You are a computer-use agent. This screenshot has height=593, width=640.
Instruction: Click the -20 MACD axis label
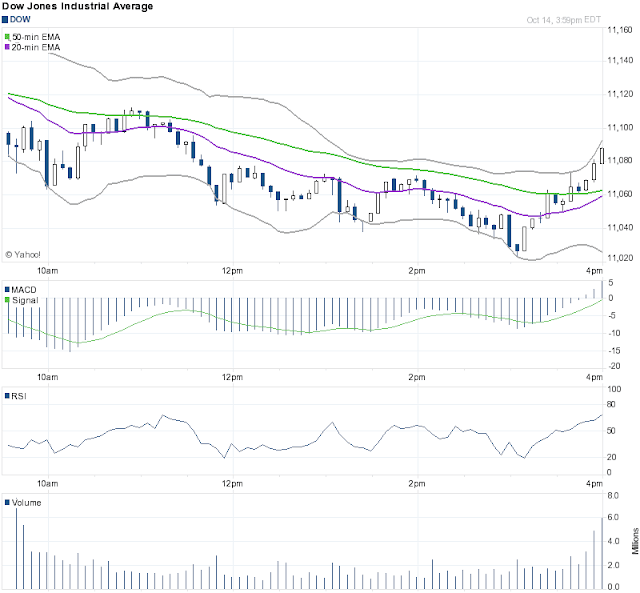click(614, 366)
